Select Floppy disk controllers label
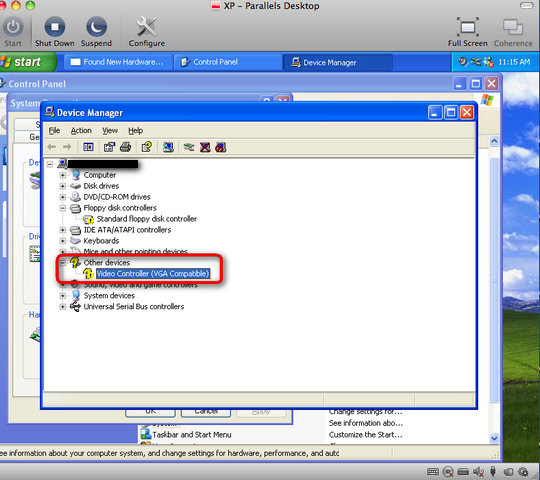 point(120,208)
